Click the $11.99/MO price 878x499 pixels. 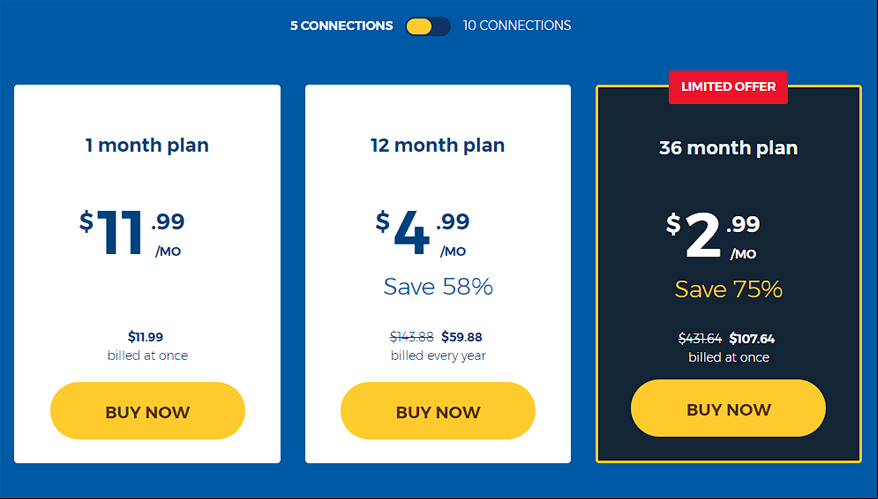tap(132, 233)
